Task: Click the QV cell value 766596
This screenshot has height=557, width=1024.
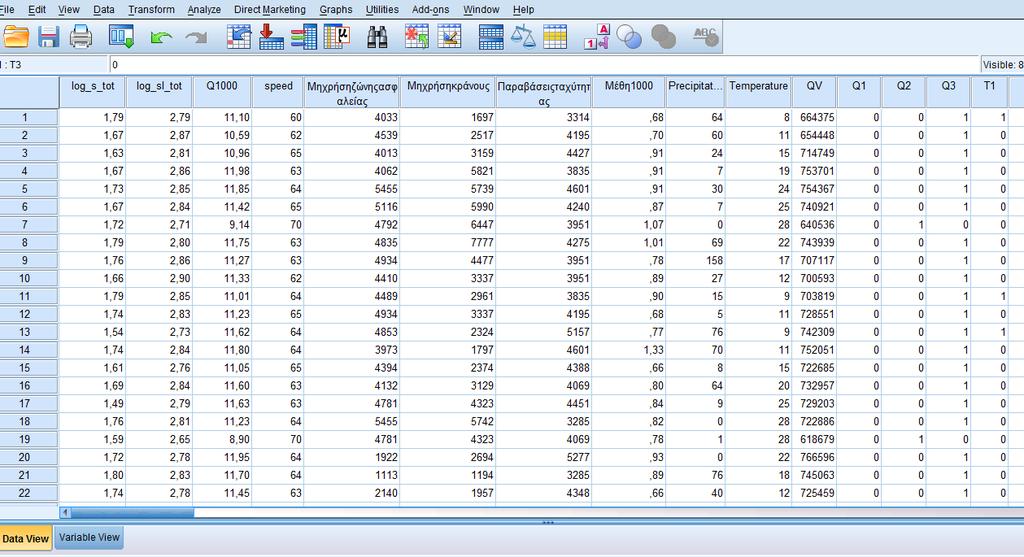Action: [x=814, y=457]
